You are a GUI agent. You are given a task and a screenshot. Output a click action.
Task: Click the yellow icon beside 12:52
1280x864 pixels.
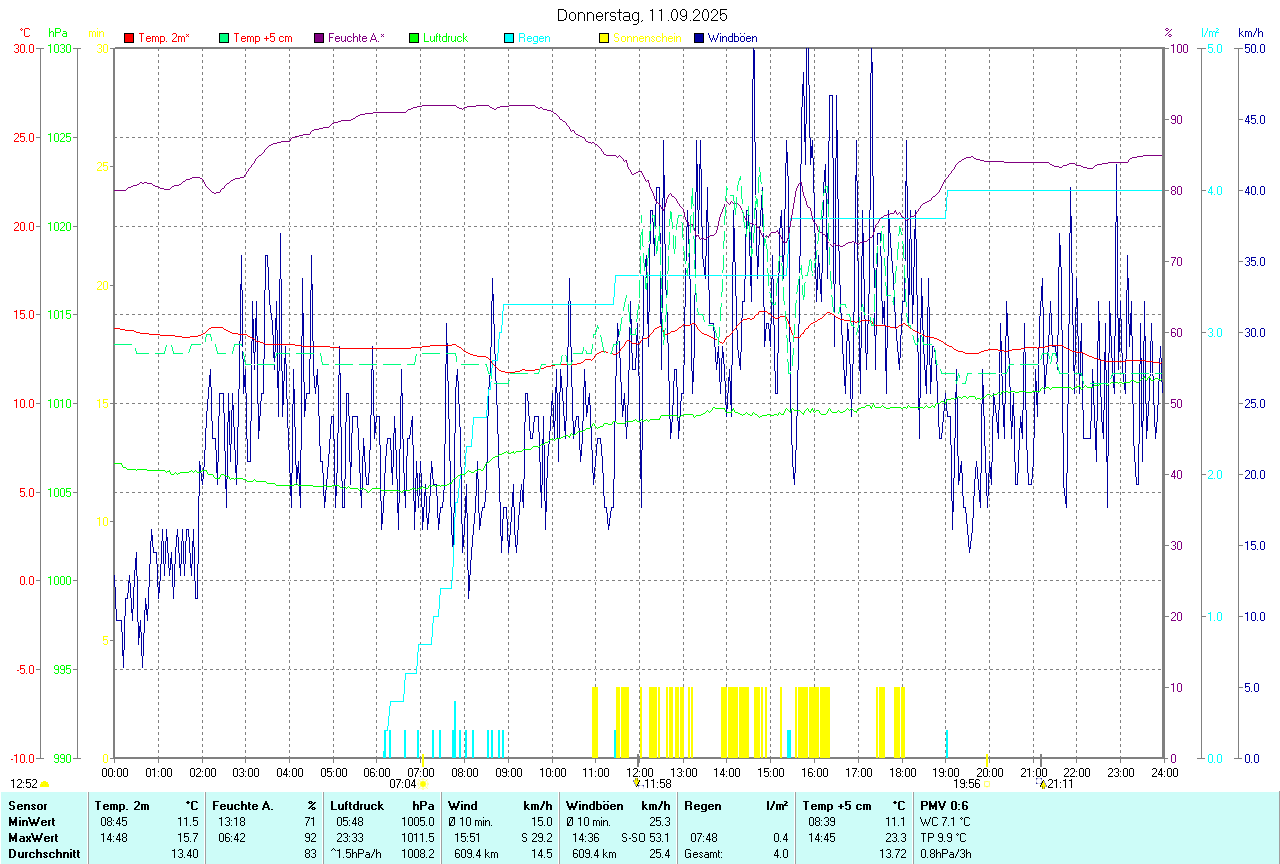(45, 785)
